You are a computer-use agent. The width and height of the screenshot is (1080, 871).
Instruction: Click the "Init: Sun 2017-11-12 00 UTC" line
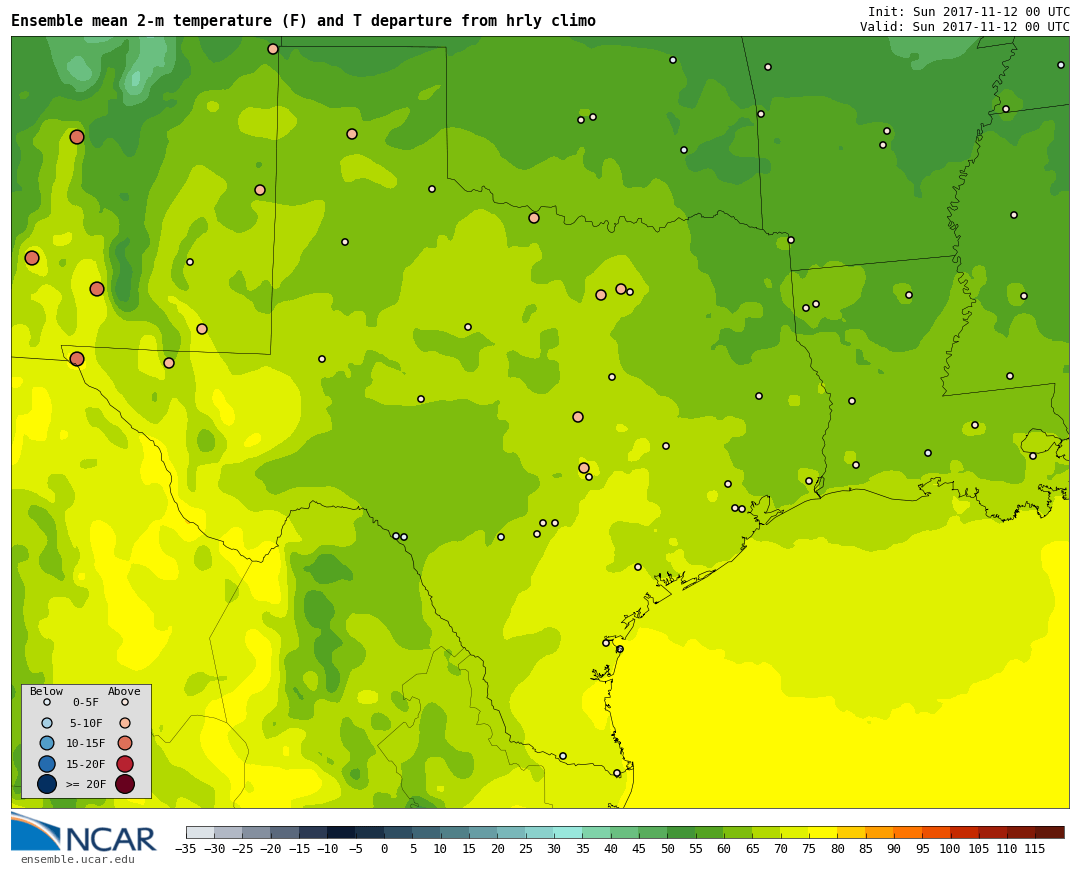tap(968, 12)
